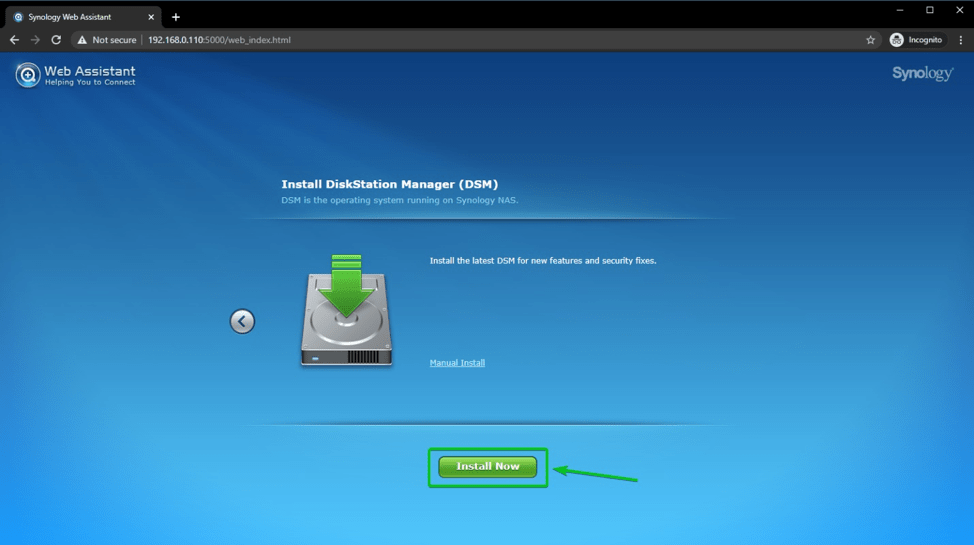Select the Synology Web Assistant tab

[x=83, y=17]
